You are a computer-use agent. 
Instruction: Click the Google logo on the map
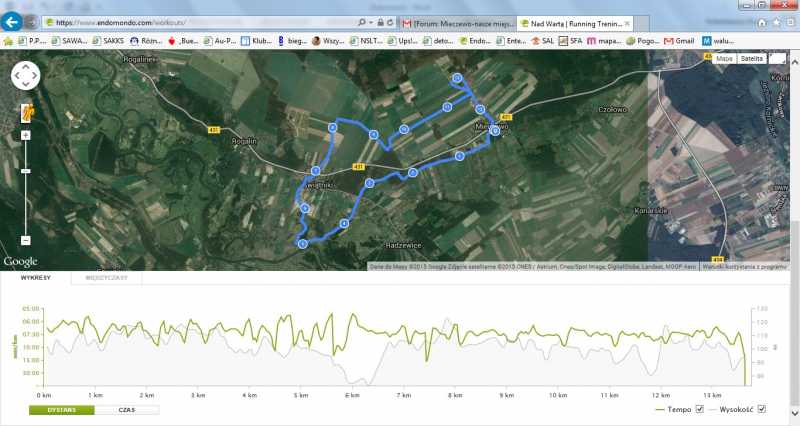coord(20,262)
